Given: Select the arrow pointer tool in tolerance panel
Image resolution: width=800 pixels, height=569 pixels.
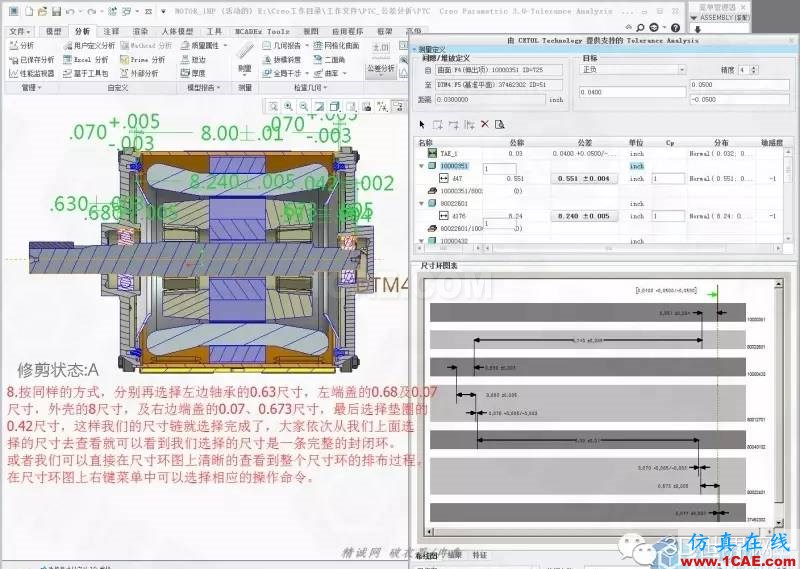Looking at the screenshot, I should [x=422, y=125].
